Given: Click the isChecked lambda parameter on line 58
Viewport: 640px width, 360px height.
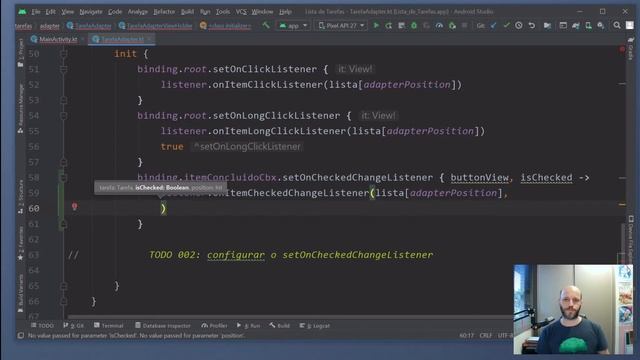Looking at the screenshot, I should coord(546,178).
